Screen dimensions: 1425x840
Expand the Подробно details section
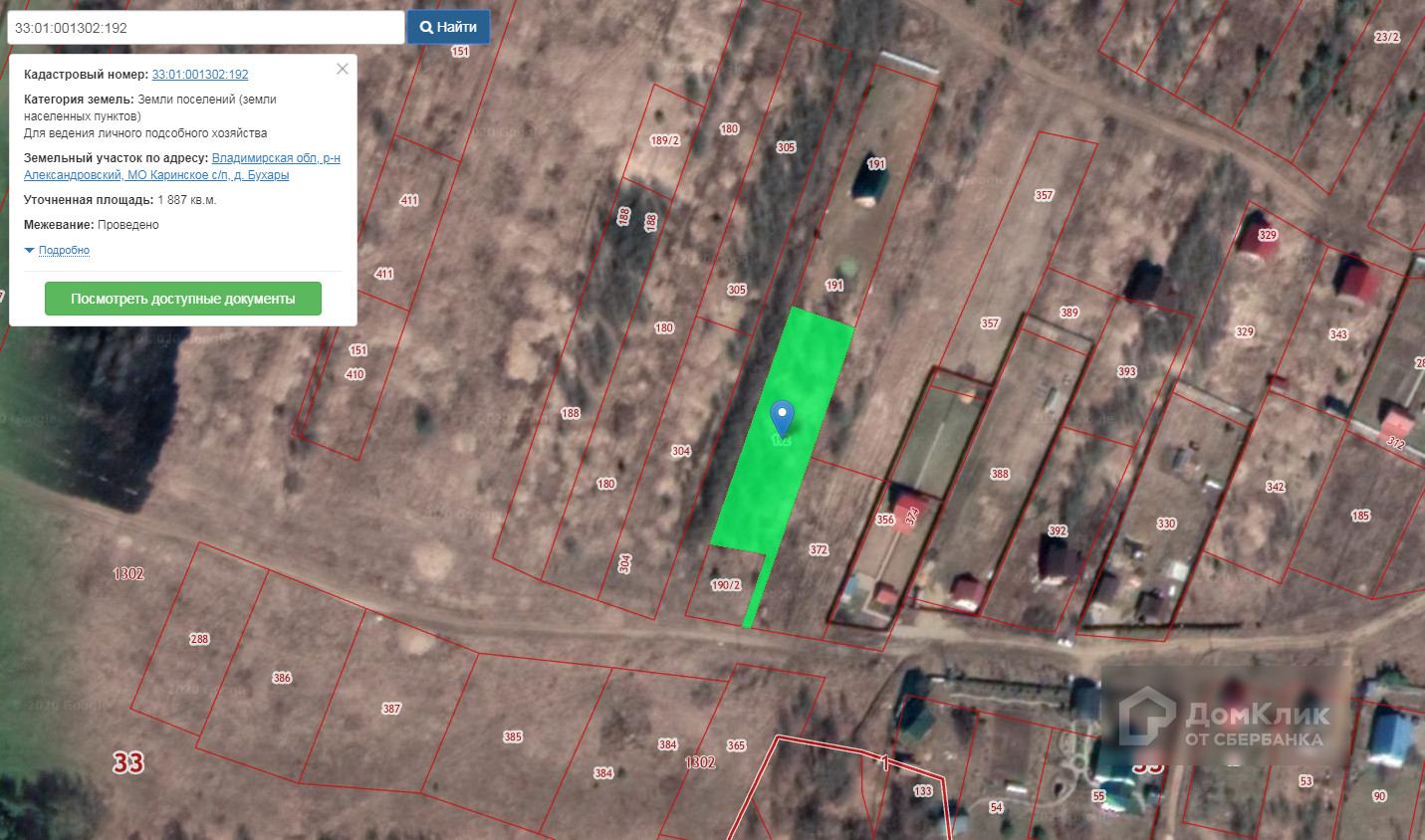click(x=64, y=251)
